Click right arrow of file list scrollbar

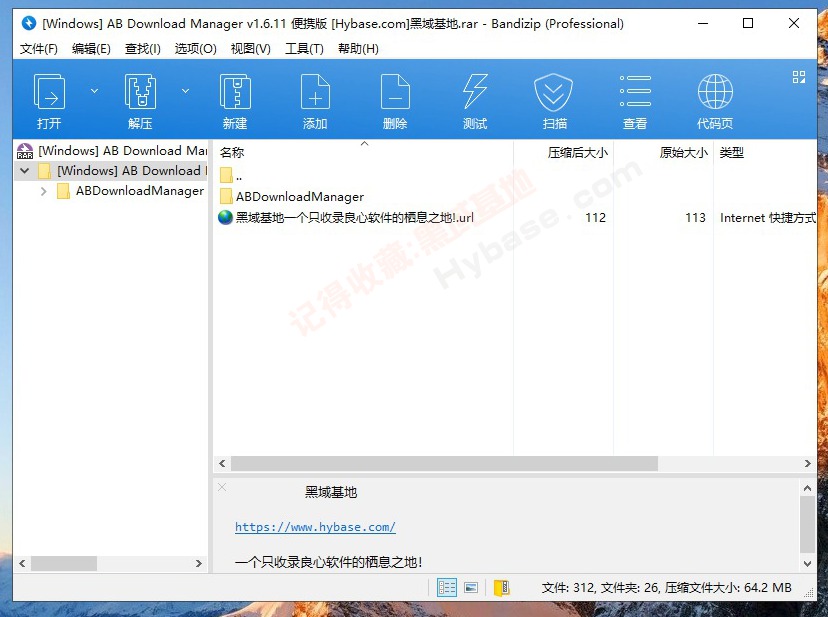[x=807, y=463]
